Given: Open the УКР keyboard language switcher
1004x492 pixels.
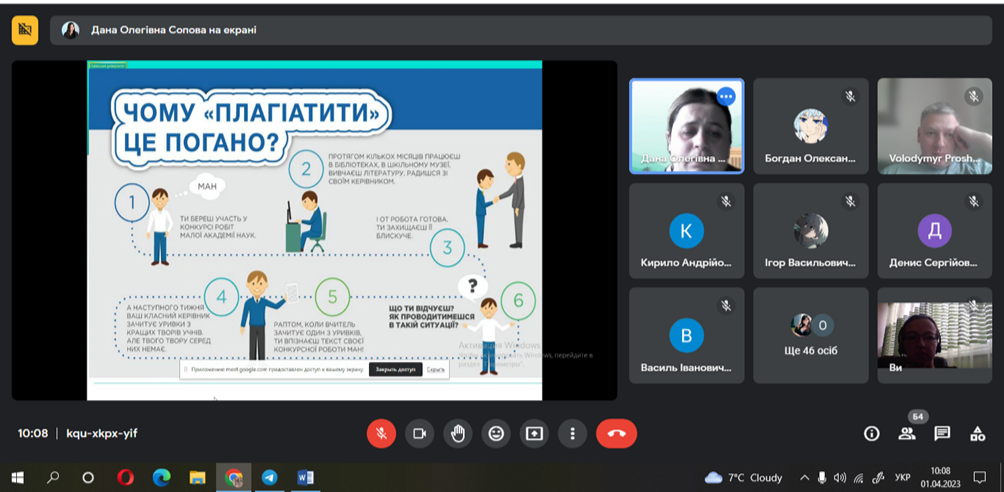Looking at the screenshot, I should (902, 477).
